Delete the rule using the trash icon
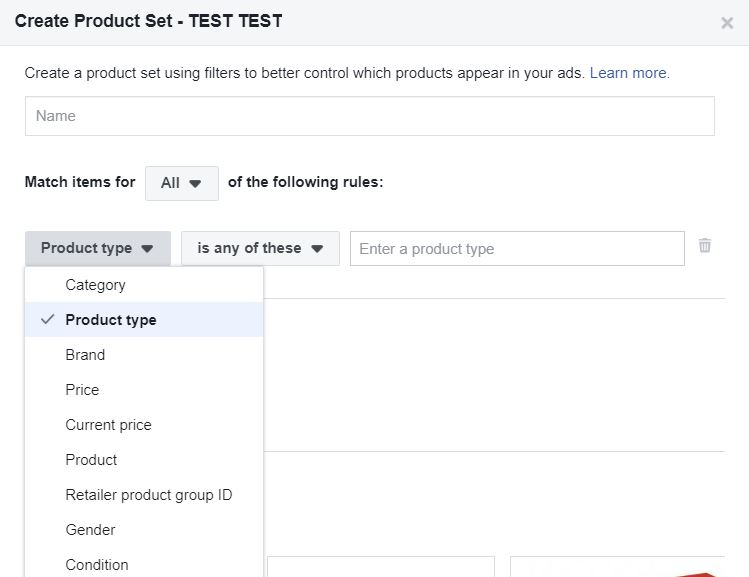 click(x=705, y=246)
